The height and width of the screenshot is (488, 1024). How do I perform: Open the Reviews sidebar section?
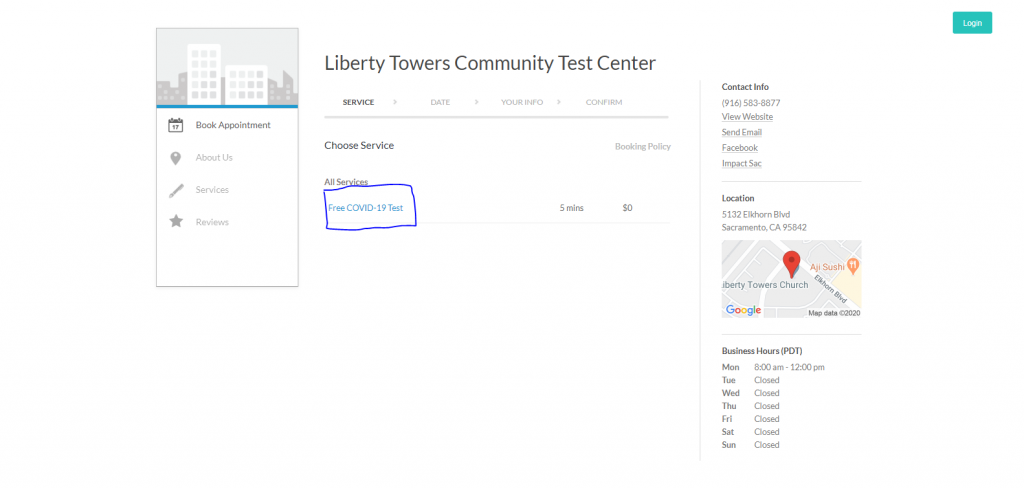[x=212, y=222]
